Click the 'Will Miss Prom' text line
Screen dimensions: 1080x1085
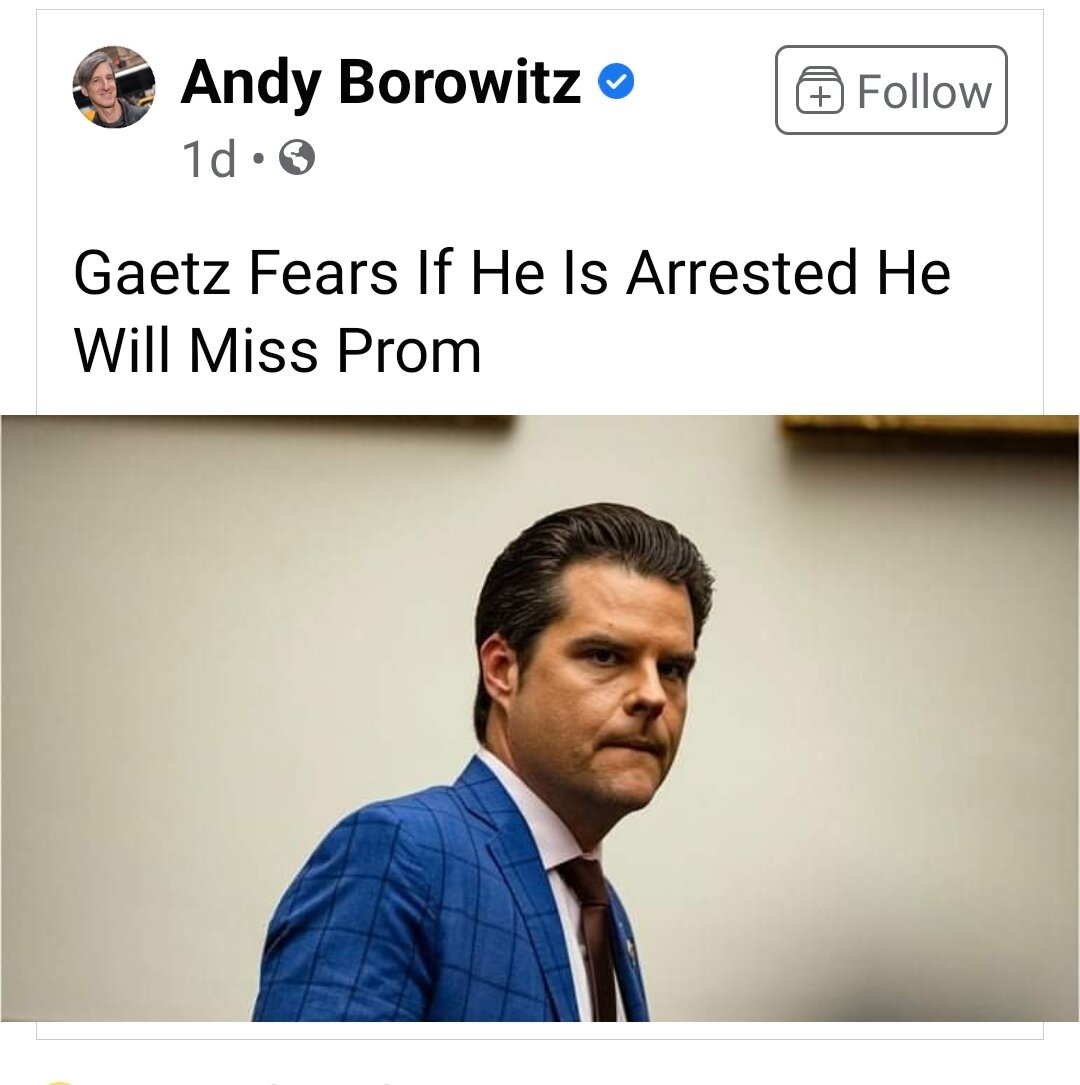click(277, 351)
